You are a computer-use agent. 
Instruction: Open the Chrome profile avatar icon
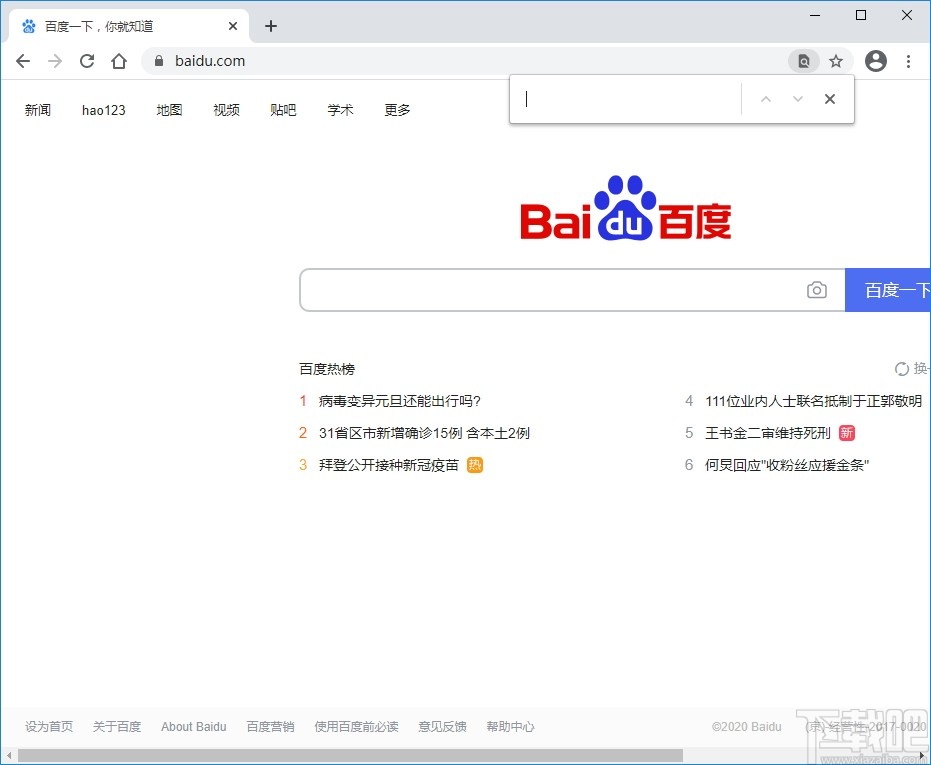click(x=875, y=61)
